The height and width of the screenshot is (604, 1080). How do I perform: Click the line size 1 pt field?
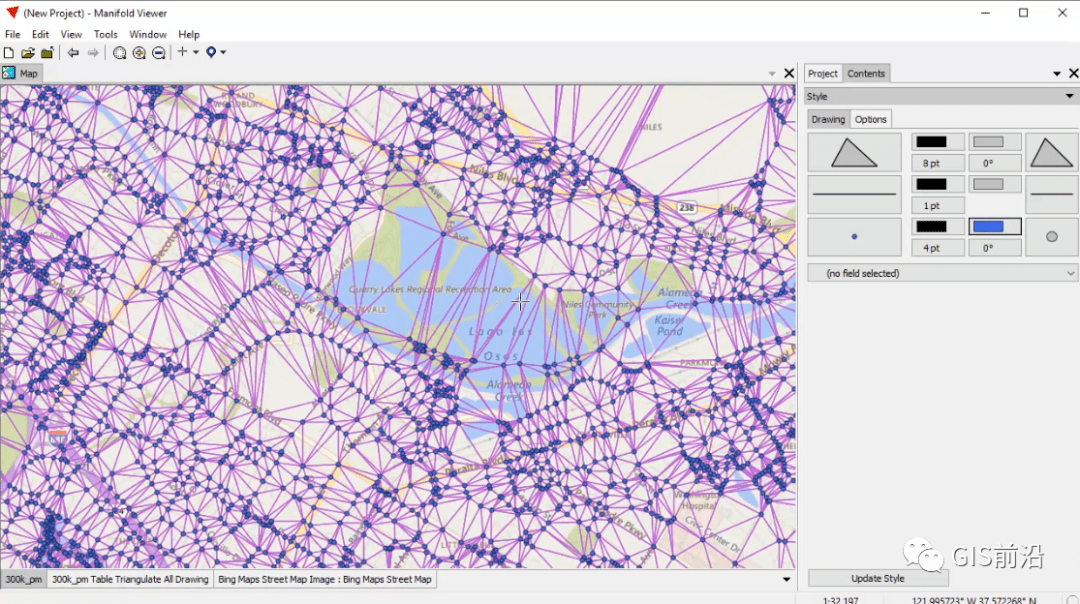click(x=937, y=206)
